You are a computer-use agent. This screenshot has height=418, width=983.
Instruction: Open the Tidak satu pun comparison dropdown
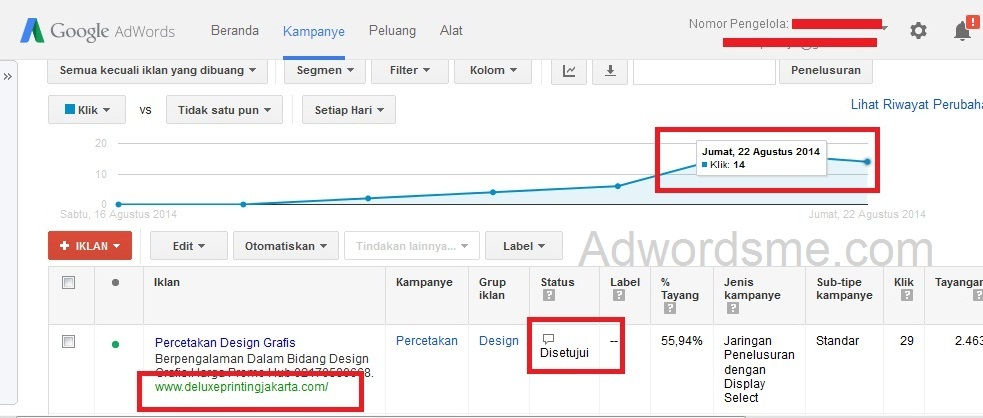(224, 110)
